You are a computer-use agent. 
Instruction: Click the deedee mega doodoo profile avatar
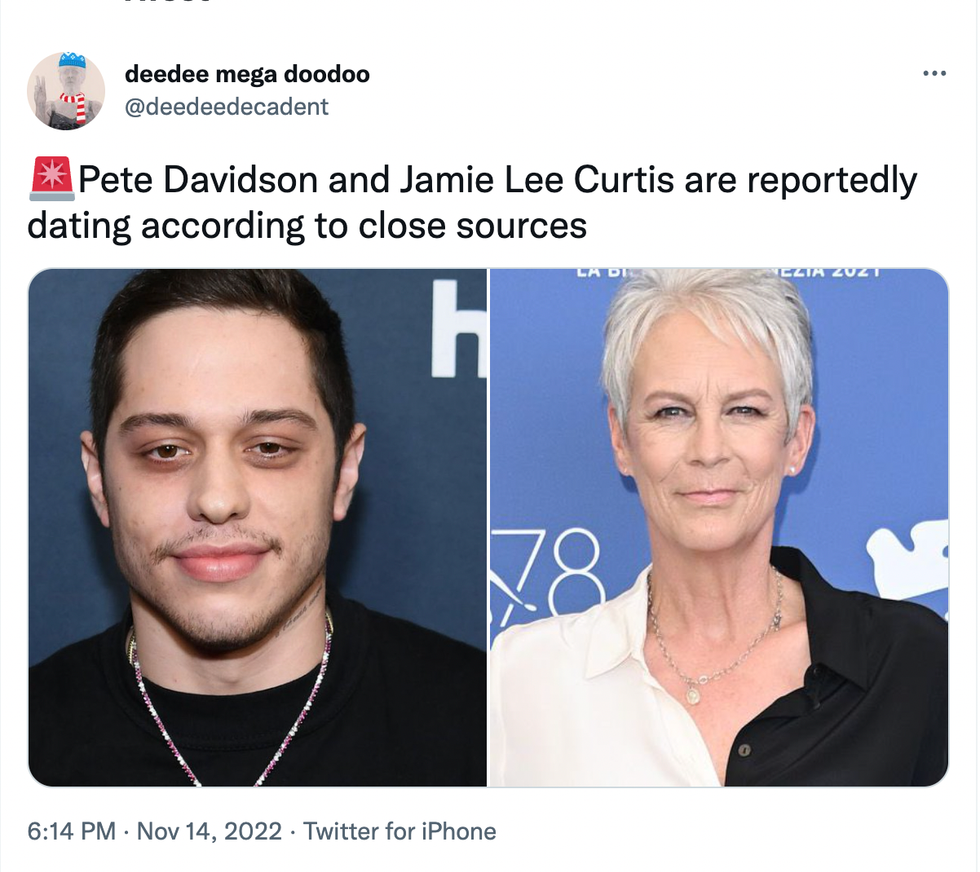click(x=66, y=91)
